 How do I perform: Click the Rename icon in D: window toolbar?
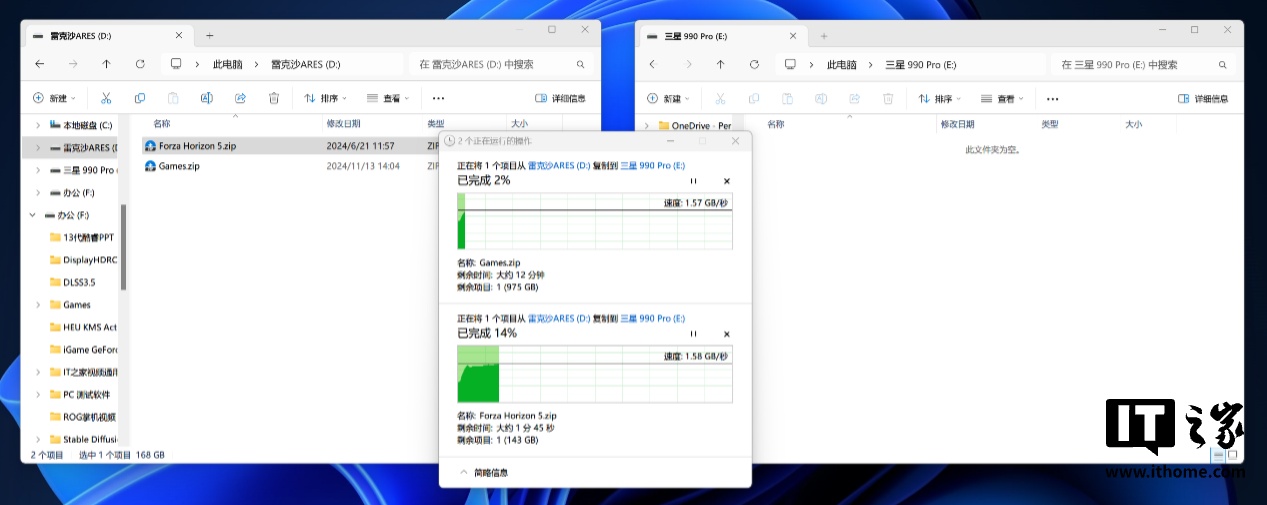207,98
